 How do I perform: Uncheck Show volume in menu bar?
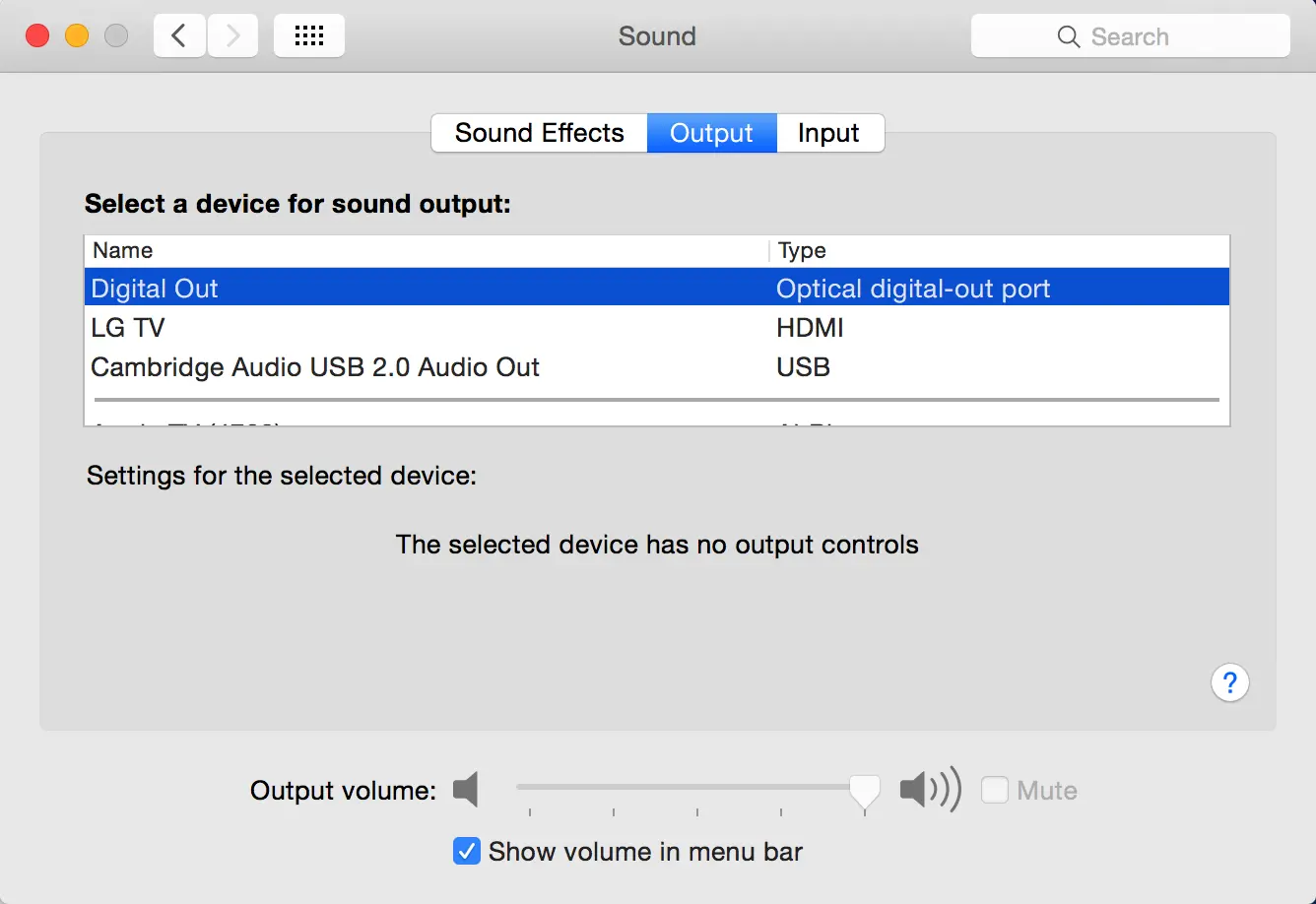click(467, 851)
